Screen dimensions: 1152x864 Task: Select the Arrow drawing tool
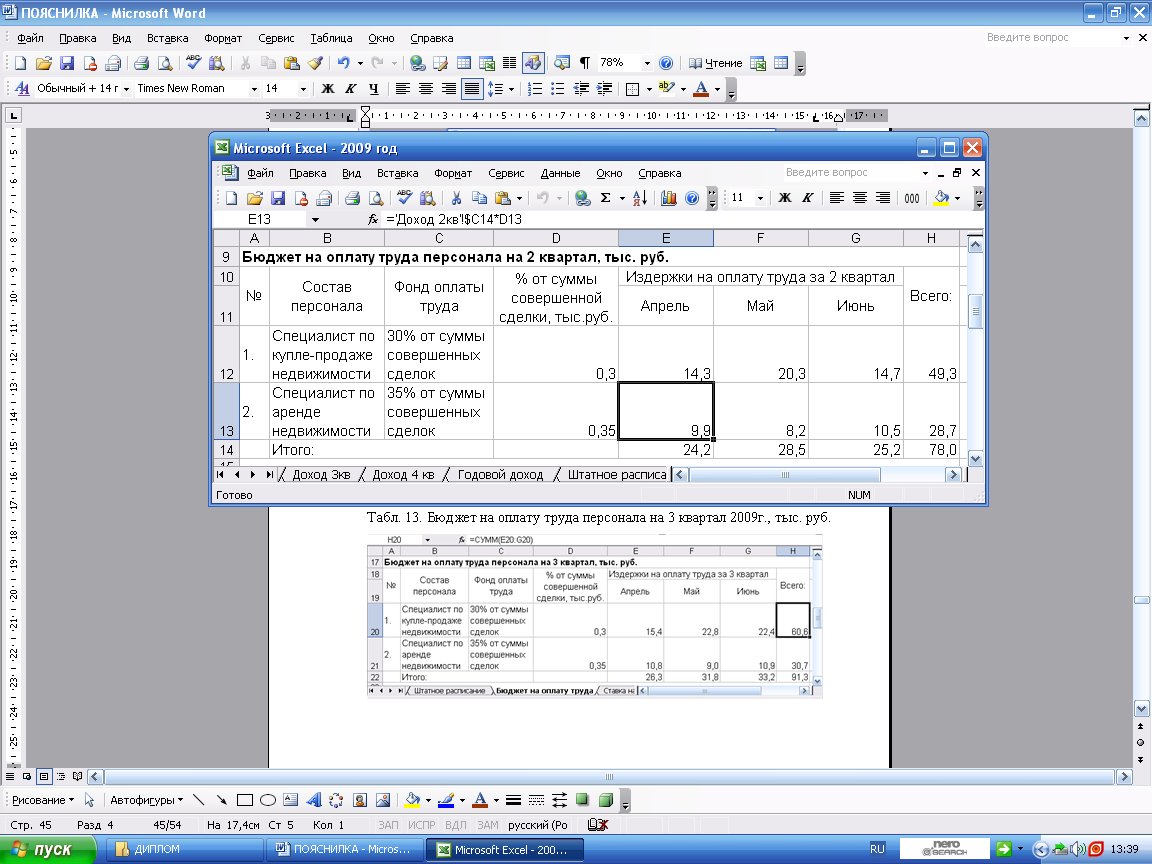click(x=220, y=800)
